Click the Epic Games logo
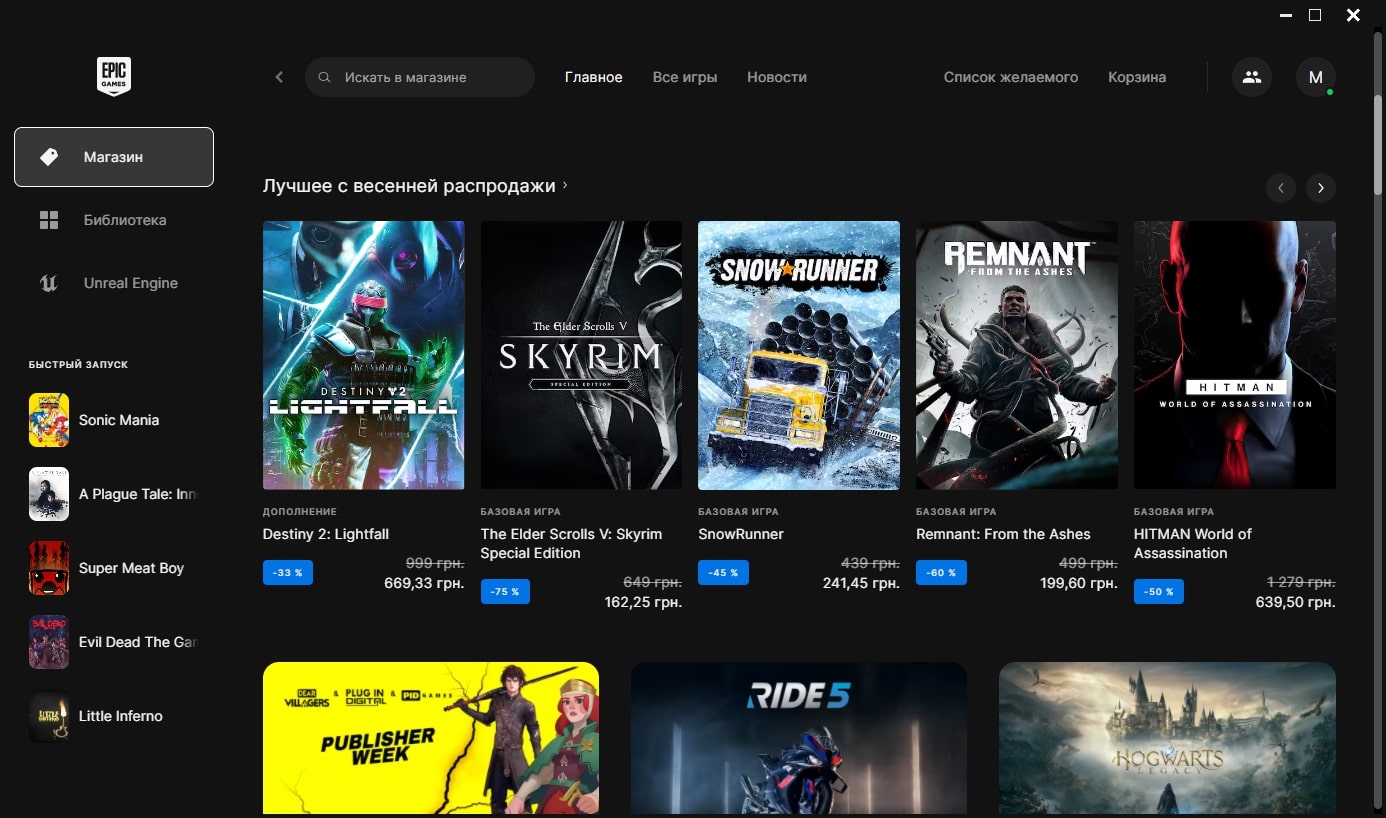Viewport: 1386px width, 818px height. (113, 76)
